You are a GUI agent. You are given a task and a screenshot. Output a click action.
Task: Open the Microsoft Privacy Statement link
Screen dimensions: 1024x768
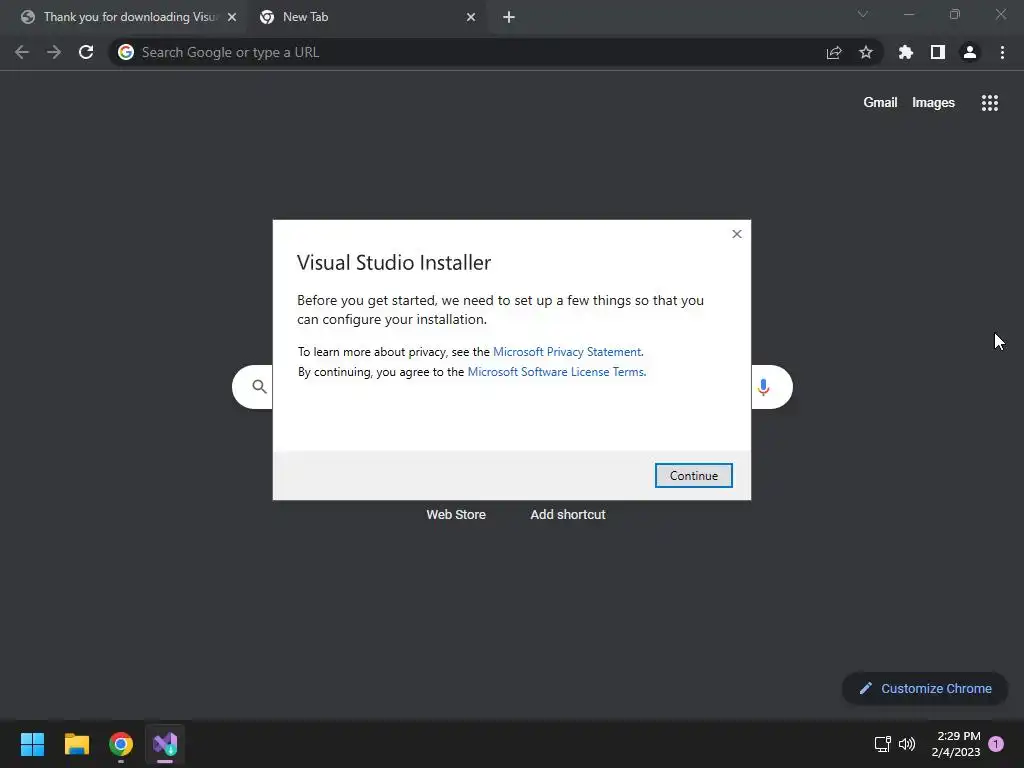(x=567, y=351)
